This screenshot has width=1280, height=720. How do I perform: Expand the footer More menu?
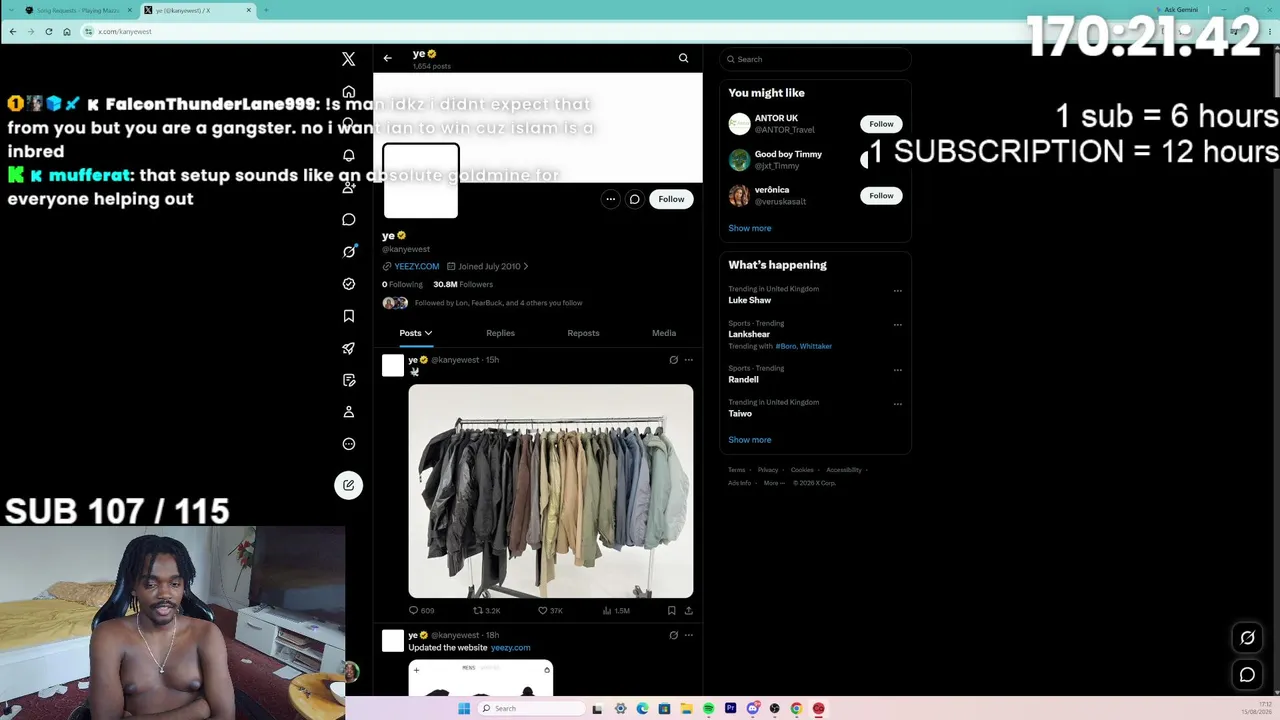tap(773, 483)
